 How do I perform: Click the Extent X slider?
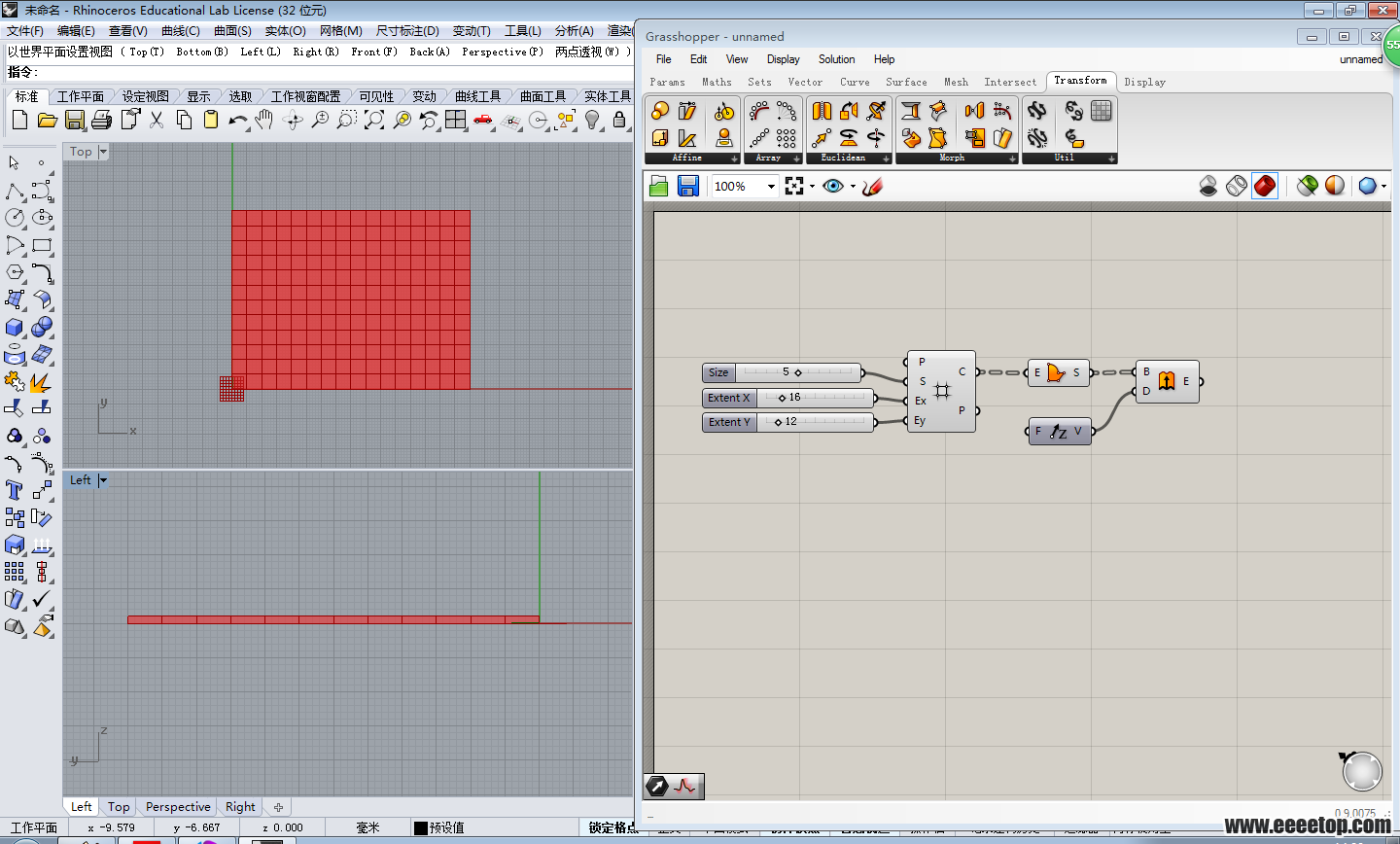pyautogui.click(x=789, y=398)
